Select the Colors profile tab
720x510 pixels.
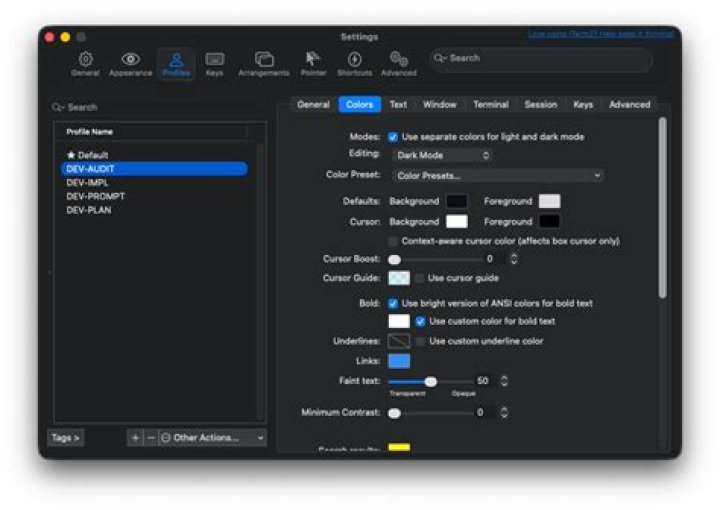[x=359, y=105]
